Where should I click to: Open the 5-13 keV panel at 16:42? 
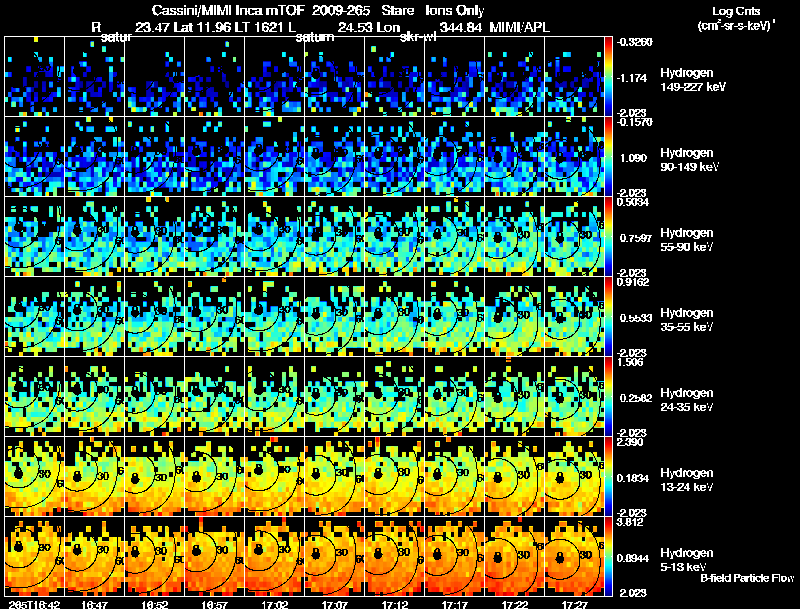click(x=34, y=557)
